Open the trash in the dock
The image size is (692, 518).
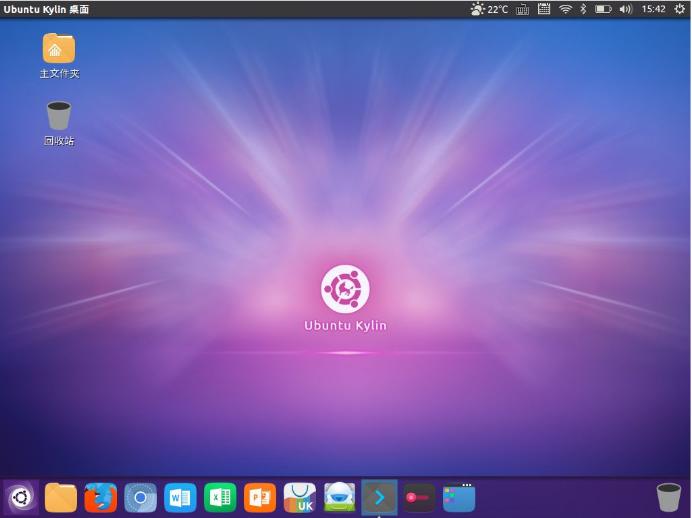[668, 497]
